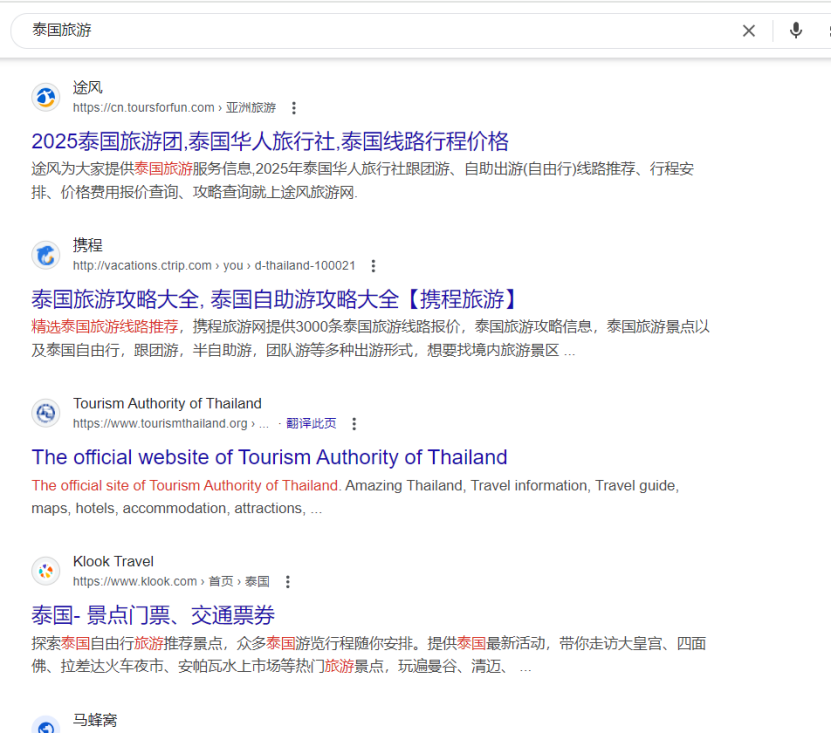Click the 途风 site name
Screen dimensions: 831x733
tap(87, 87)
